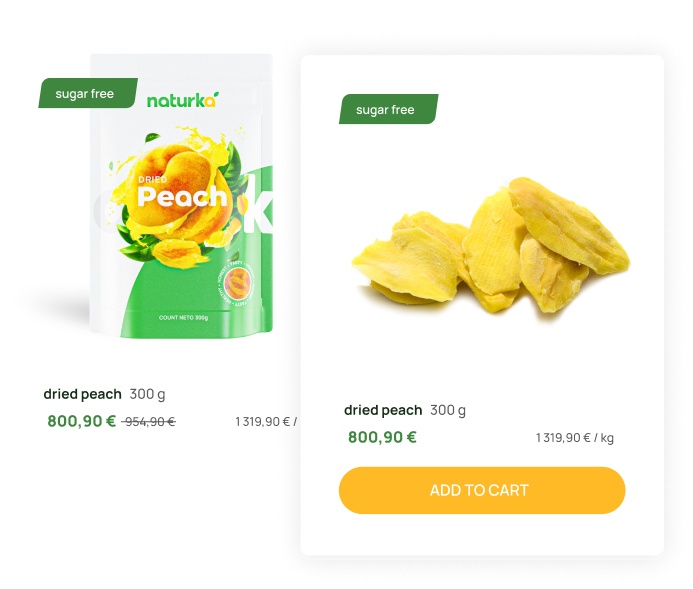
Task: Click the 1 319,90 € / kg unit price
Action: coord(575,438)
